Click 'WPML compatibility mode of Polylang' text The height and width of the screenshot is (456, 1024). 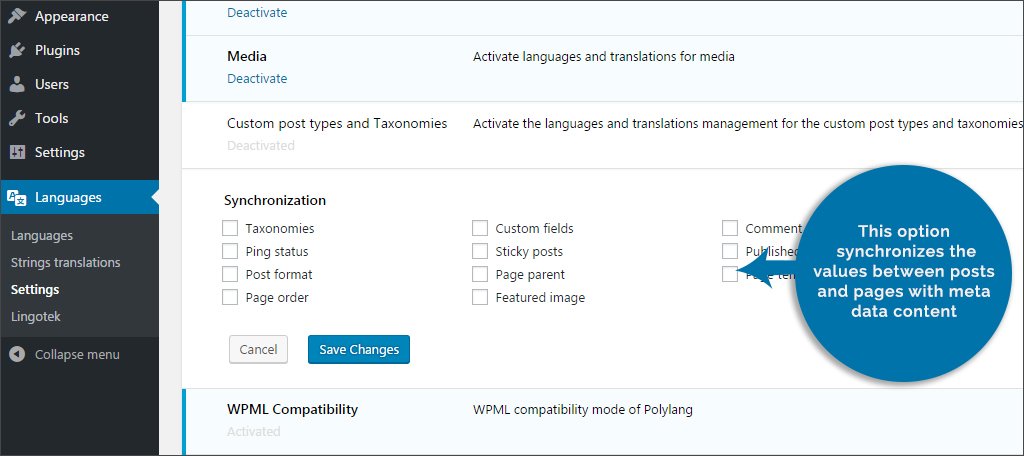[583, 410]
